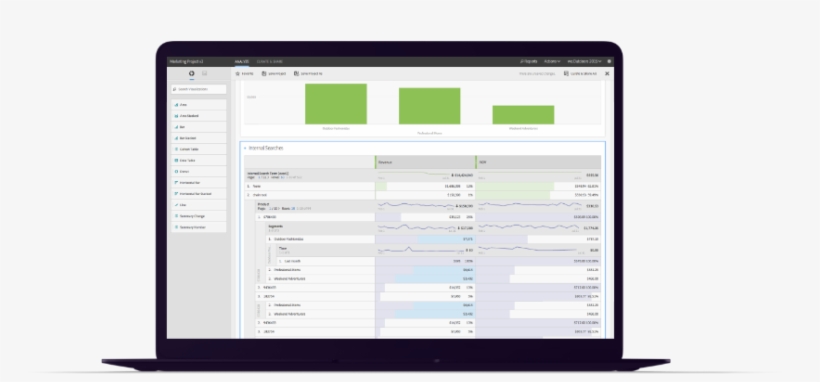Close the project with the X icon

(607, 74)
